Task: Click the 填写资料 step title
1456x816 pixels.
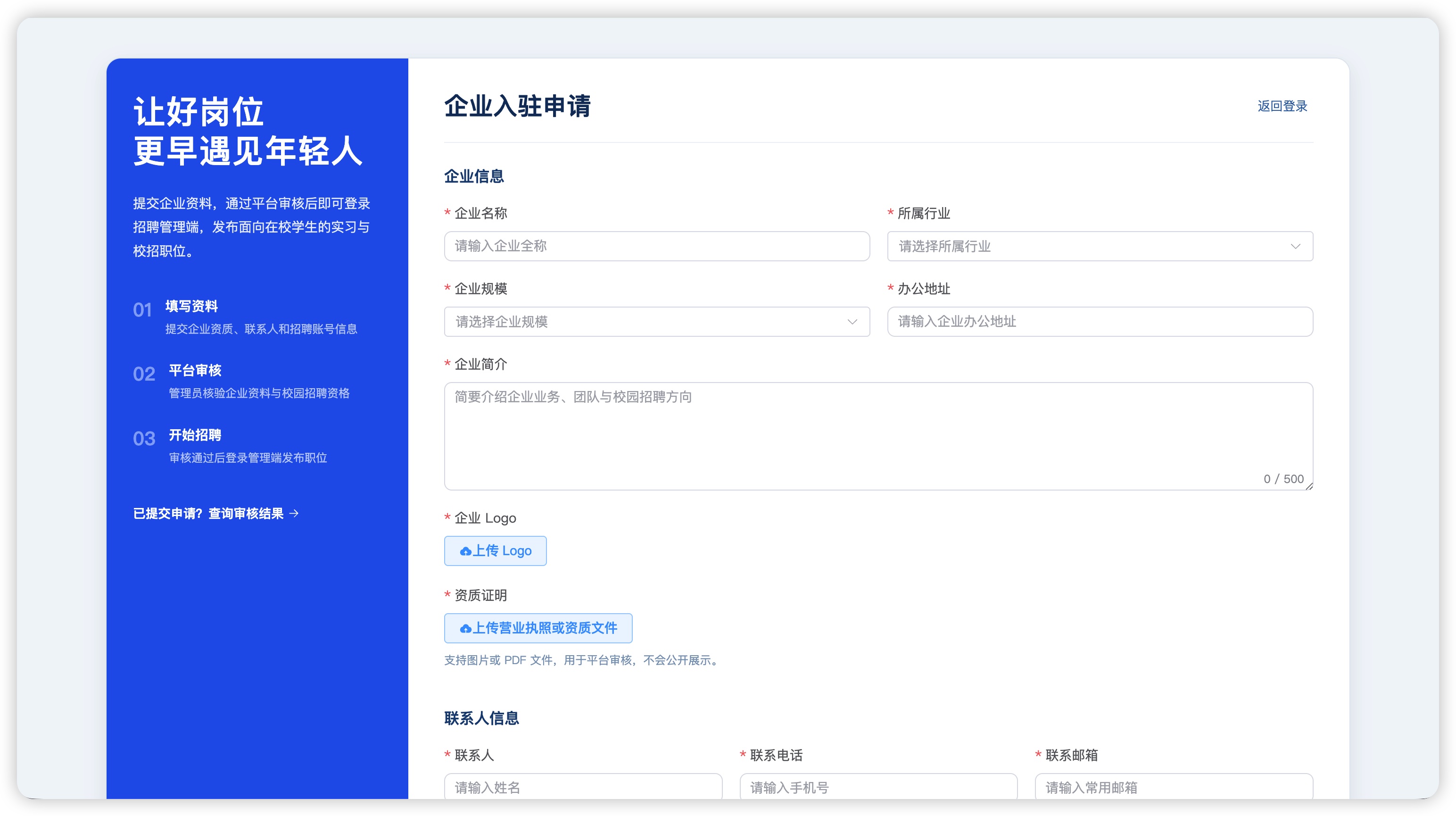Action: click(x=191, y=307)
